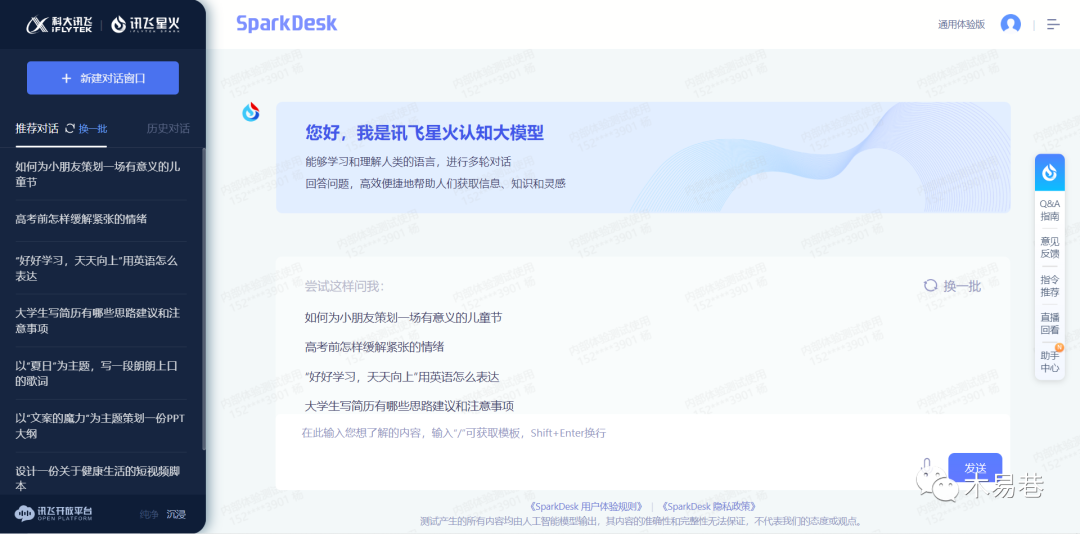This screenshot has width=1080, height=534.
Task: Switch to 推荐对话 tab
Action: coord(37,129)
